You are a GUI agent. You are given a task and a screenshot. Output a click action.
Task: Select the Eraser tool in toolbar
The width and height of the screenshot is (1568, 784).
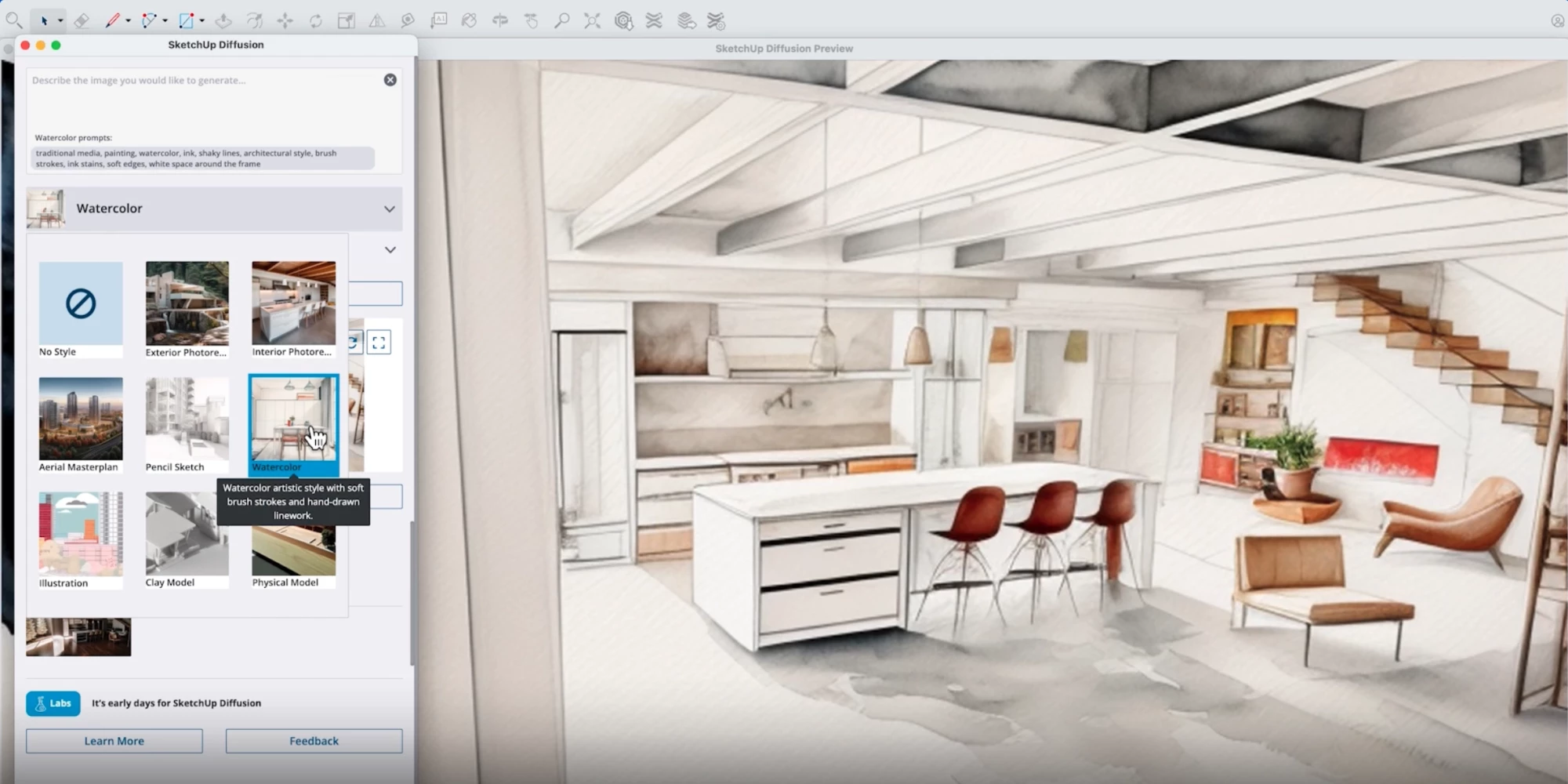81,21
